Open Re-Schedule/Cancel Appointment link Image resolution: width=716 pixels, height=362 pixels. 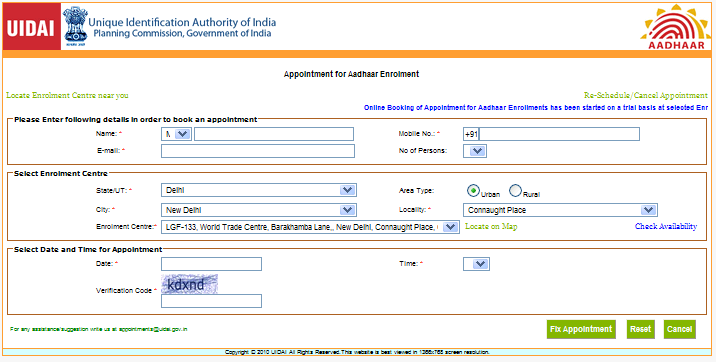pos(646,95)
